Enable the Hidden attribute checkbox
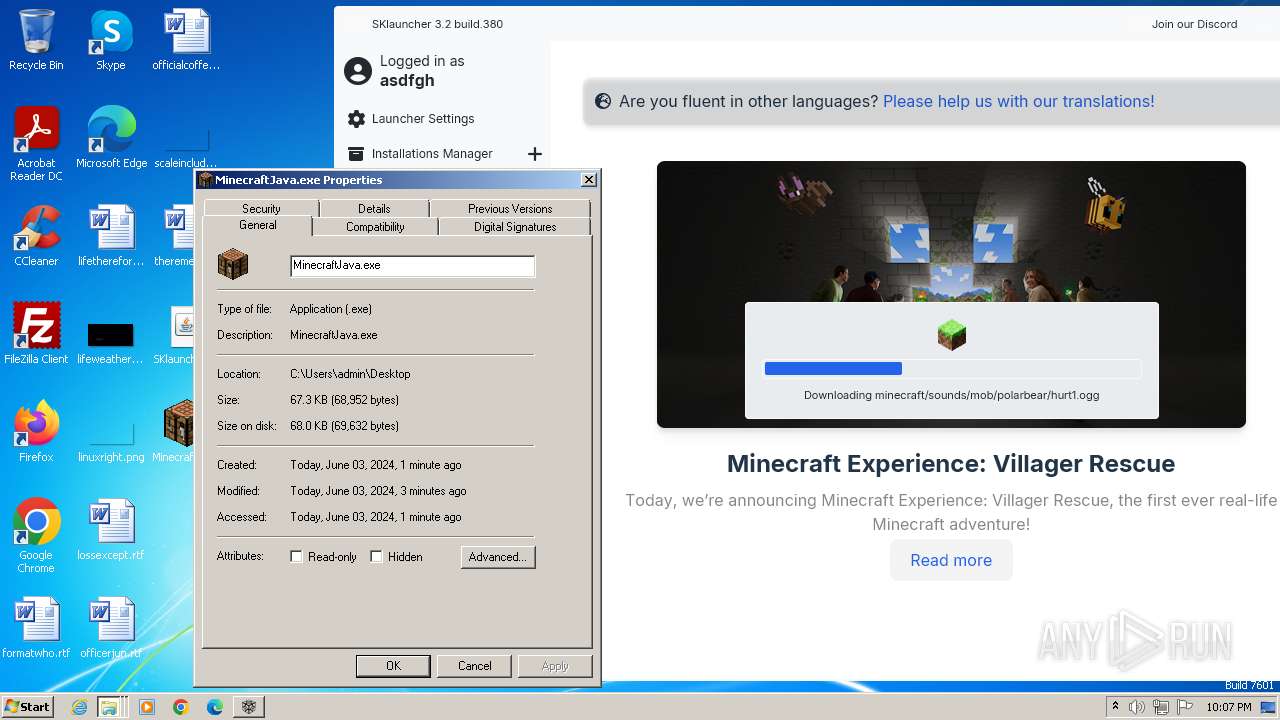The width and height of the screenshot is (1280, 720). coord(377,557)
